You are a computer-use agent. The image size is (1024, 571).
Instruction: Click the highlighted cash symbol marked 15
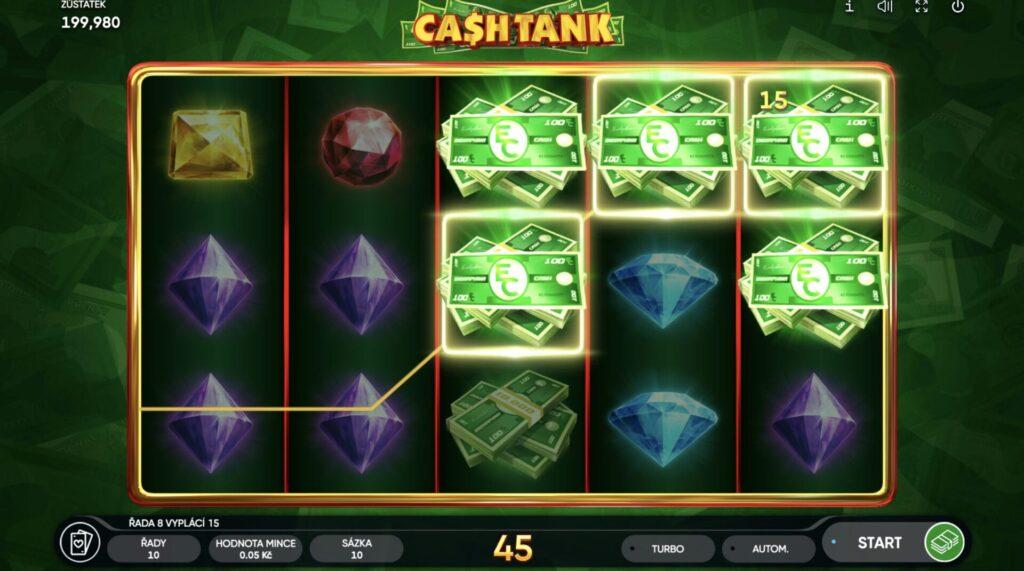click(813, 144)
